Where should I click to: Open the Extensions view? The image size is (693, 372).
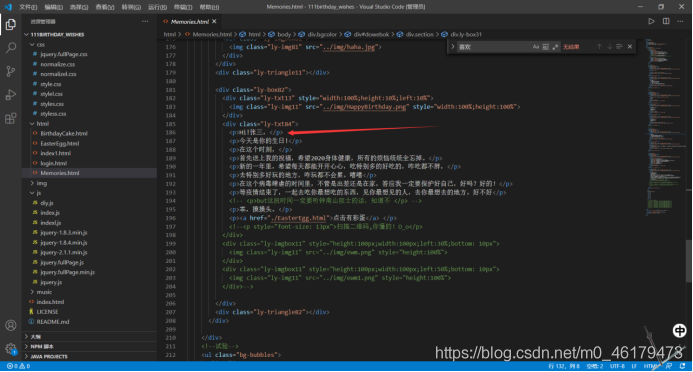pos(11,118)
